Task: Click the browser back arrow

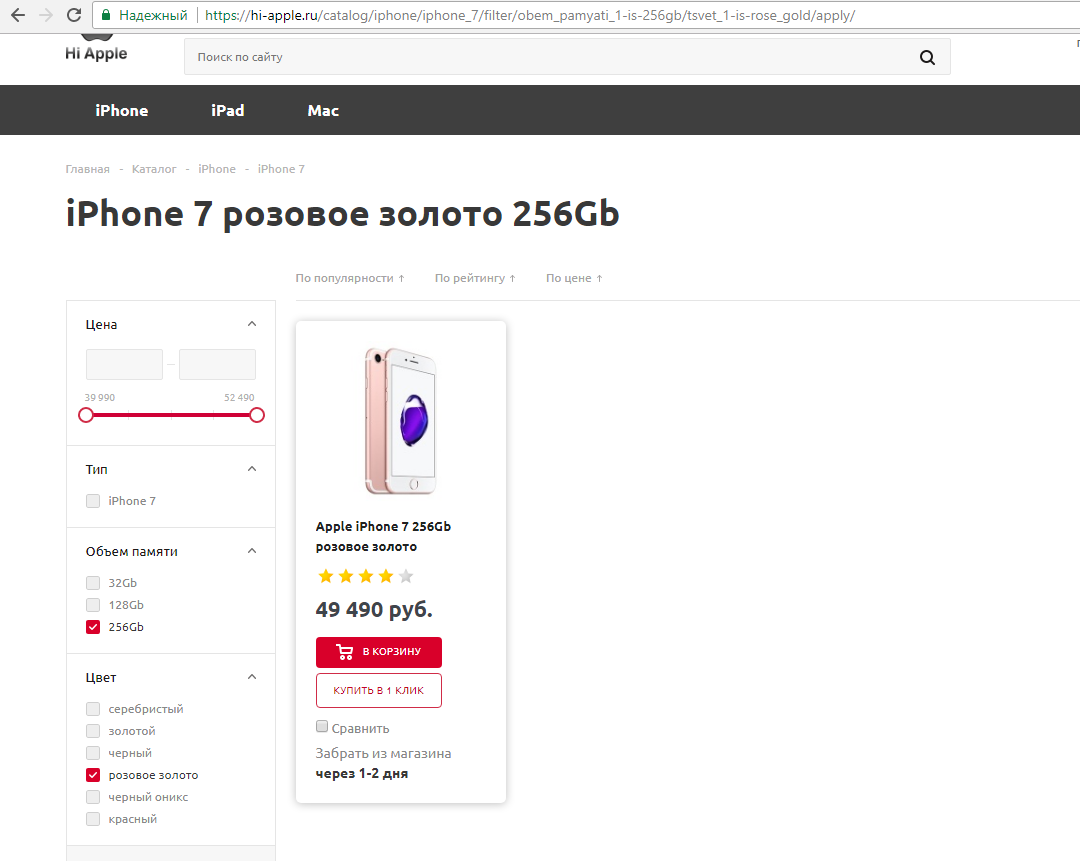Action: [x=17, y=16]
